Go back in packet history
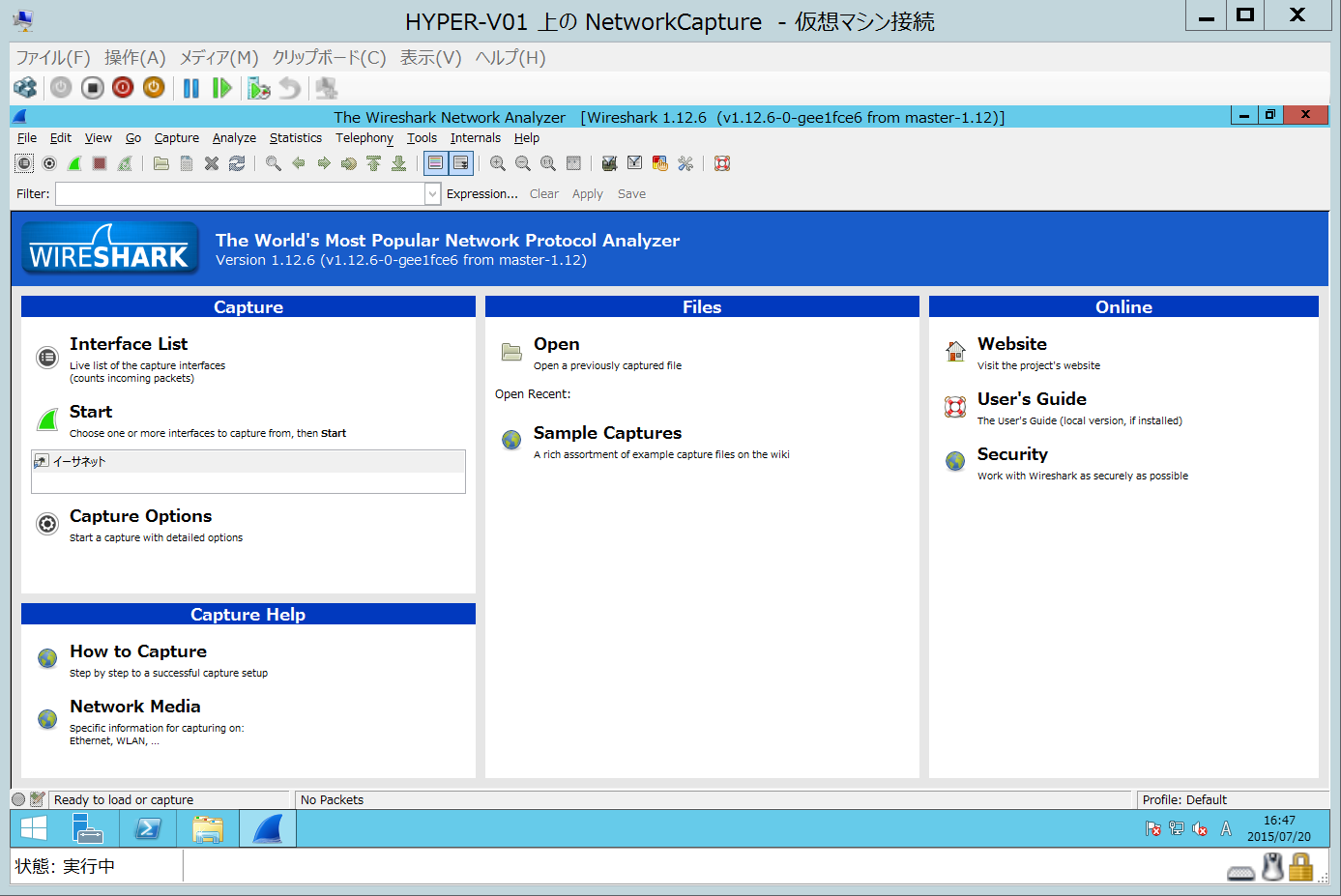This screenshot has width=1341, height=896. (299, 163)
